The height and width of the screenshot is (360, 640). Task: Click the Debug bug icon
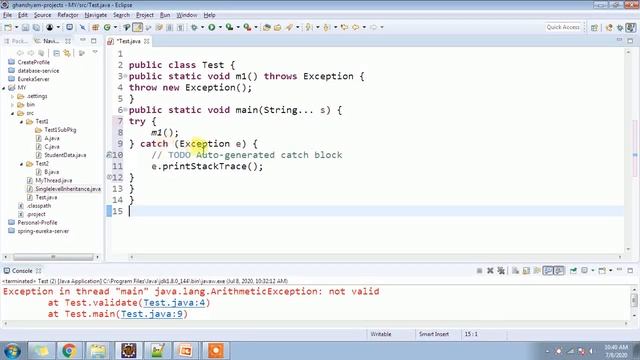(x=194, y=27)
